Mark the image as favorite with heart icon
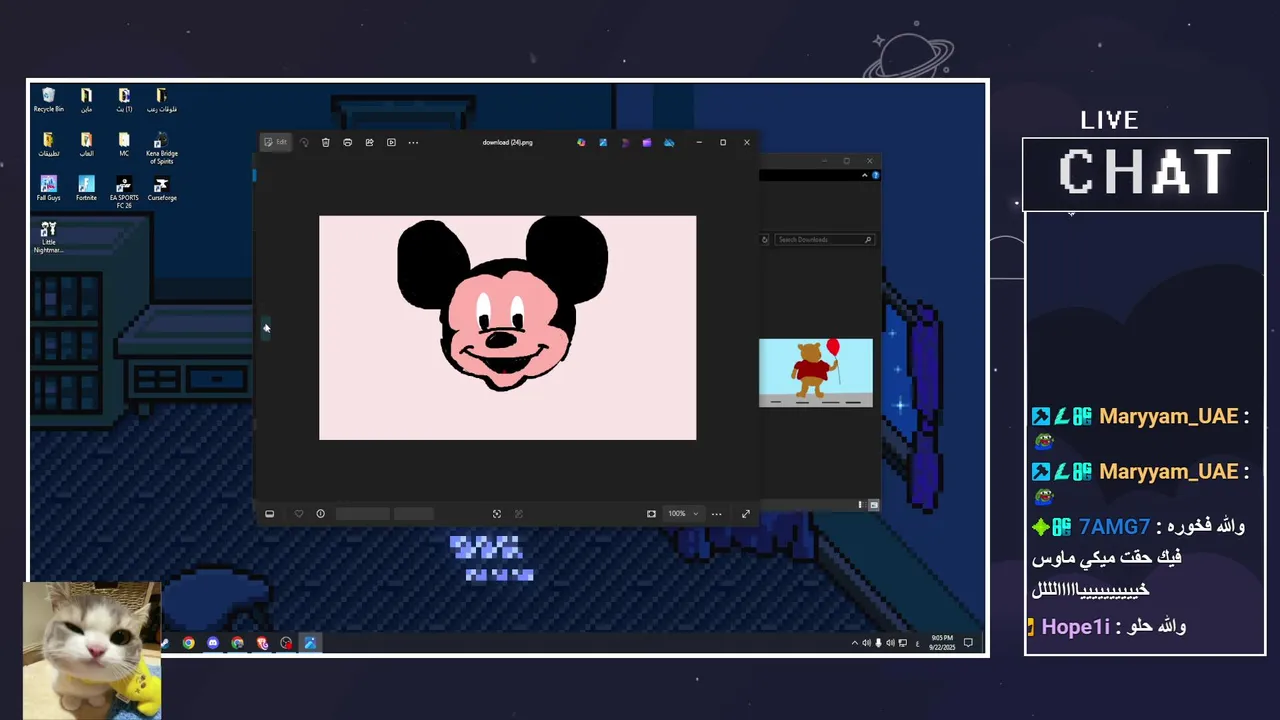 click(298, 514)
